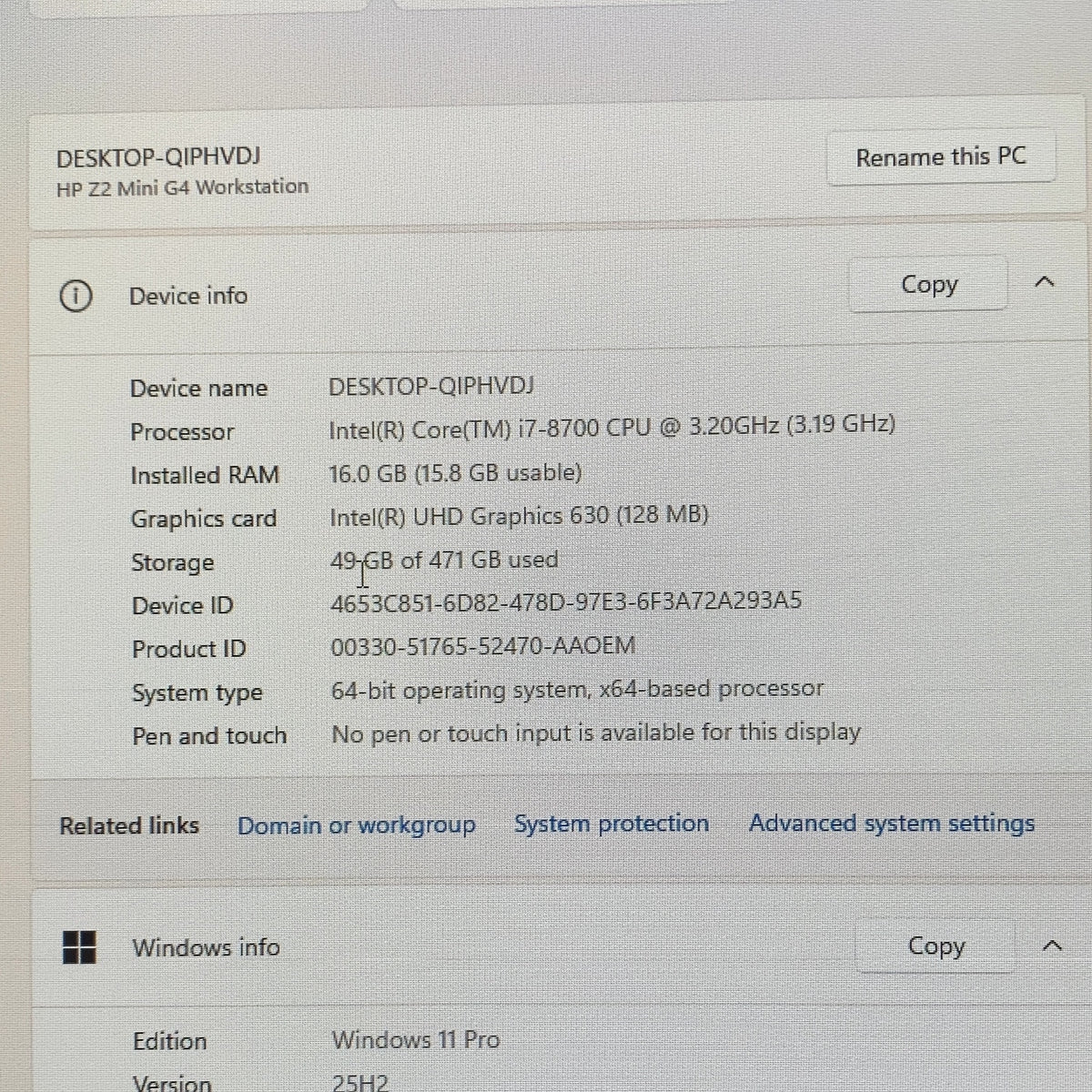Image resolution: width=1092 pixels, height=1092 pixels.
Task: Click the Storage label
Action: pos(173,562)
